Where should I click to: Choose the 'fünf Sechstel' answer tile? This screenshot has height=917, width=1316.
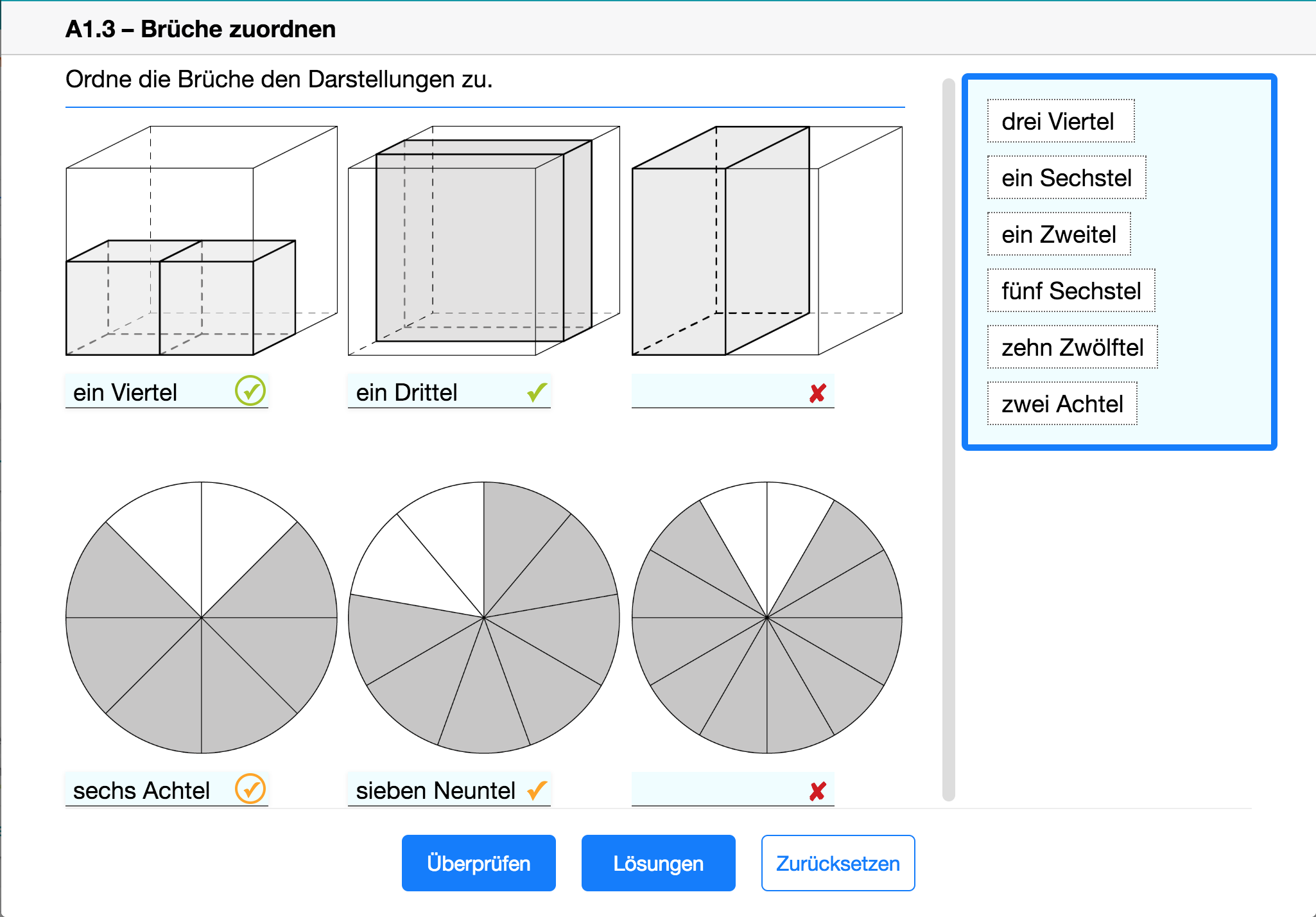click(x=1071, y=291)
